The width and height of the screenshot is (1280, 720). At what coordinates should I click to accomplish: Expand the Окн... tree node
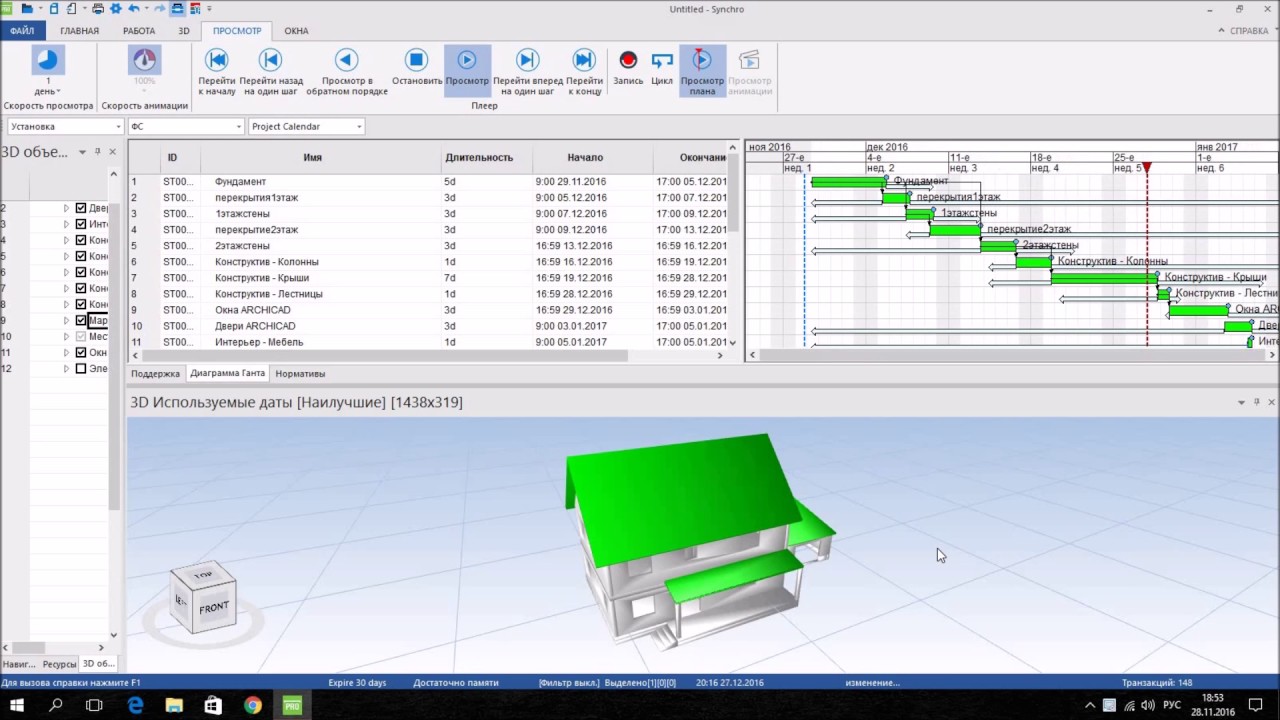67,352
